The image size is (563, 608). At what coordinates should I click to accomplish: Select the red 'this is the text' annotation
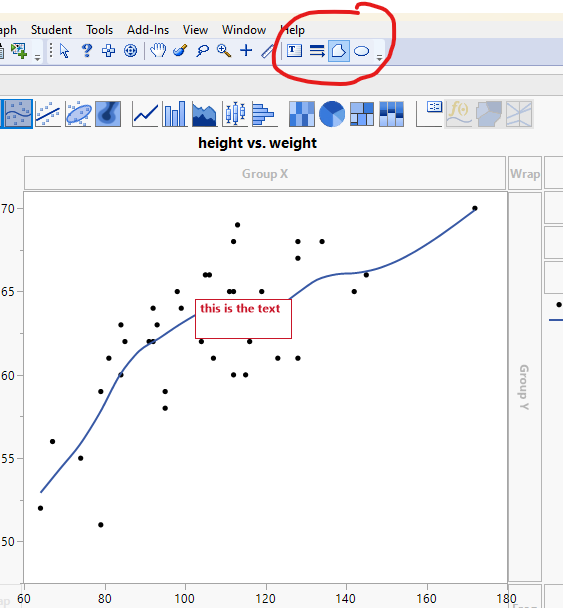[x=244, y=319]
